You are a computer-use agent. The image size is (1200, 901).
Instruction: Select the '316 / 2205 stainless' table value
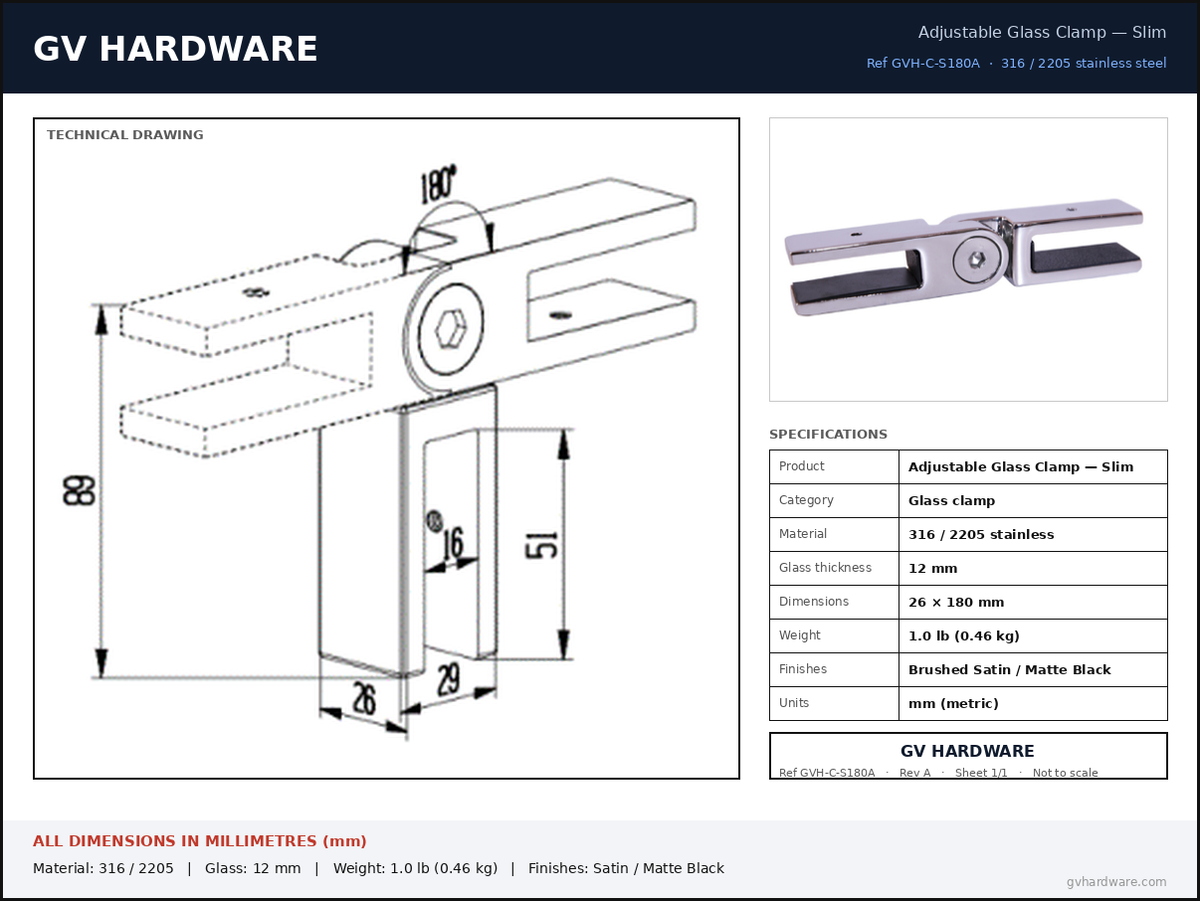pos(981,534)
